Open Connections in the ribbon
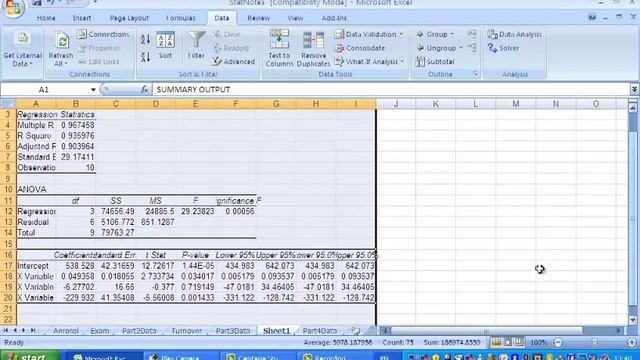Viewport: 640px width, 360px height. (103, 34)
